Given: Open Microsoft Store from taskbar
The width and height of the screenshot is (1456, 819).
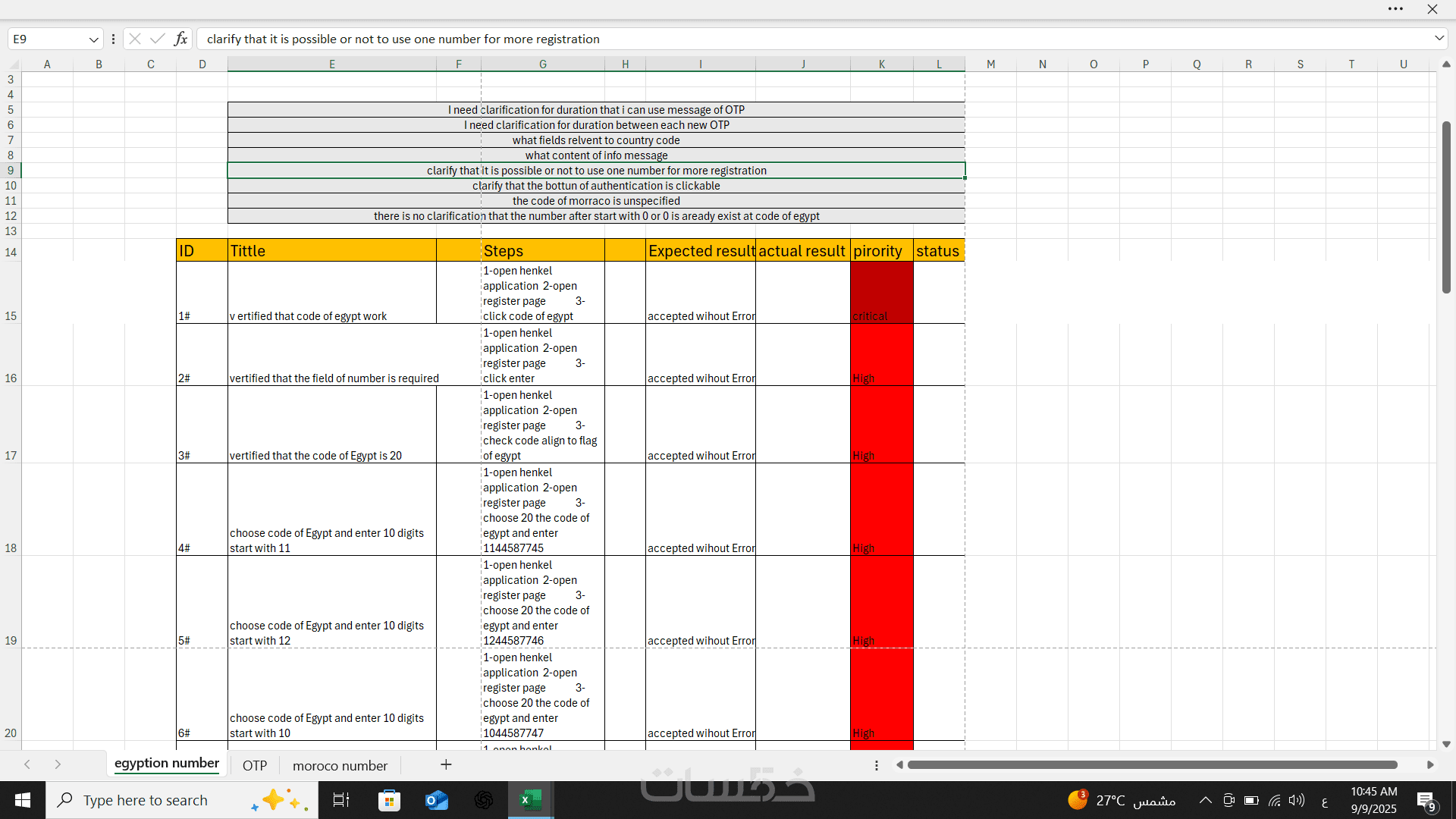Looking at the screenshot, I should point(389,800).
